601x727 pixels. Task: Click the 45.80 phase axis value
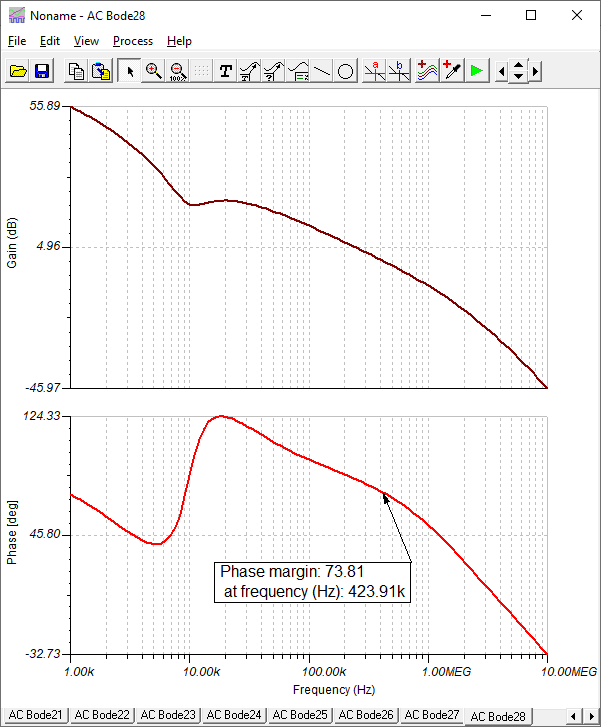45,534
